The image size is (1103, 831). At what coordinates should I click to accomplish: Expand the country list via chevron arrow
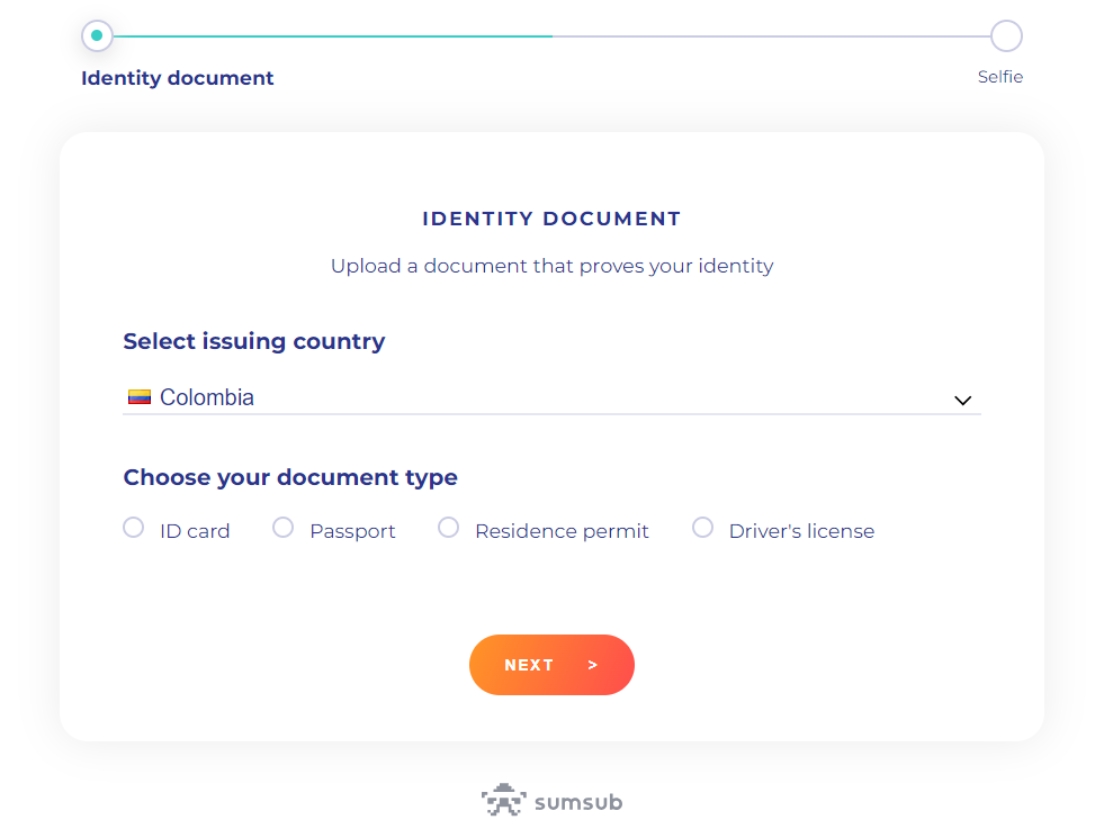click(x=962, y=400)
